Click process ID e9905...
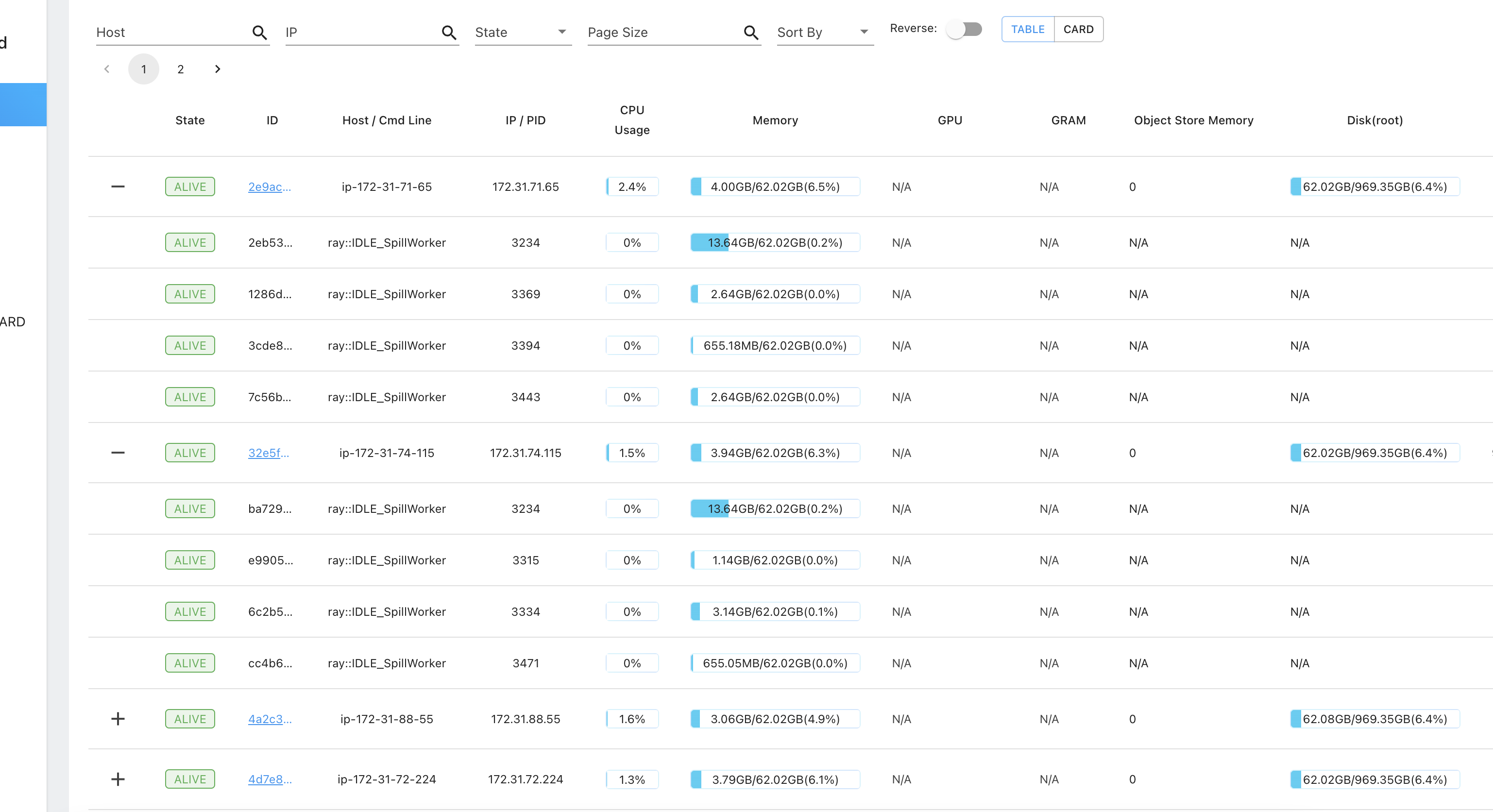This screenshot has width=1493, height=812. click(x=271, y=560)
